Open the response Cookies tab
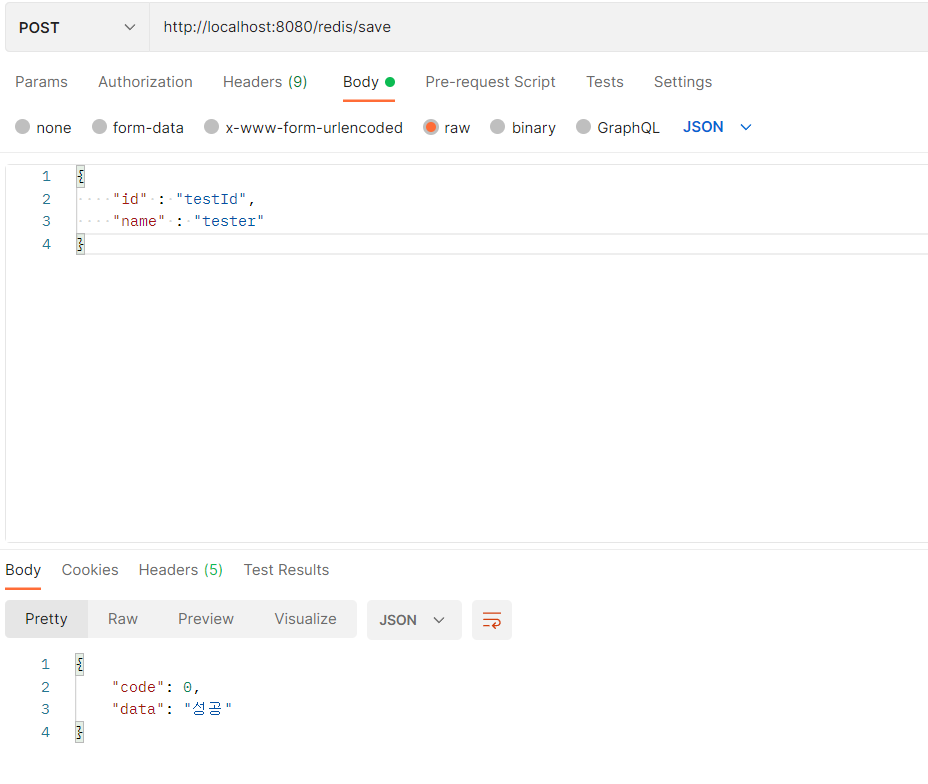This screenshot has width=928, height=784. (x=89, y=570)
